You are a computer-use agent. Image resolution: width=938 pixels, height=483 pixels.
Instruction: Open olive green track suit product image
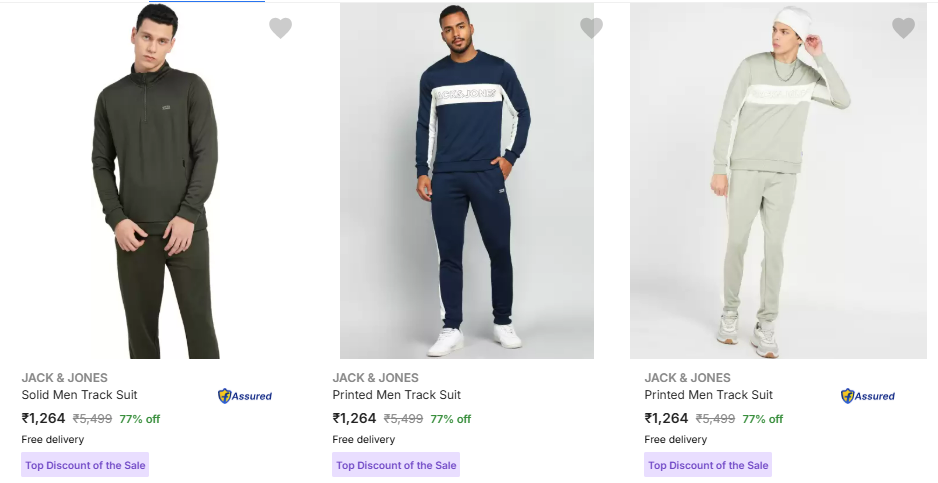(x=156, y=181)
